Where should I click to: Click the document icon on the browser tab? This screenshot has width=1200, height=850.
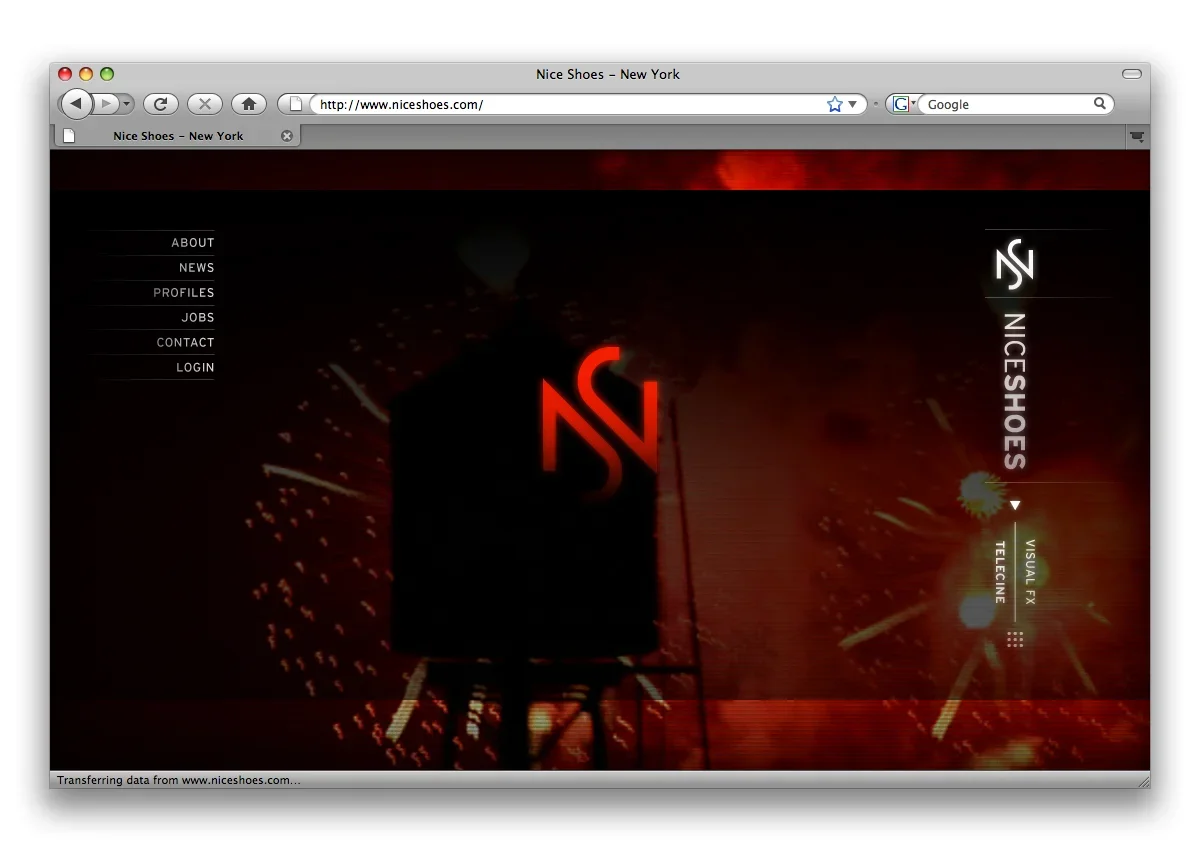tap(69, 135)
